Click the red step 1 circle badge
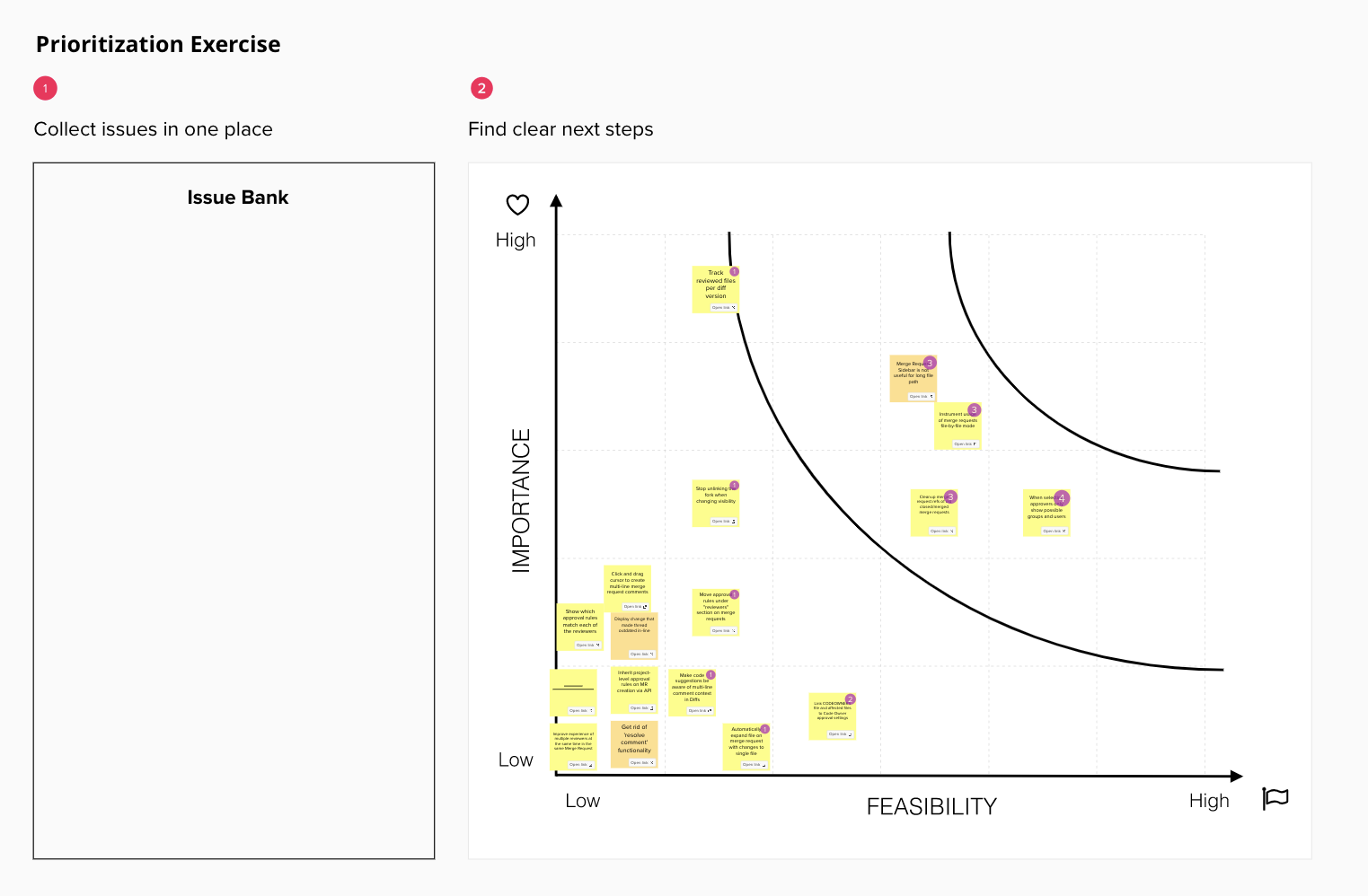The image size is (1368, 896). (45, 88)
